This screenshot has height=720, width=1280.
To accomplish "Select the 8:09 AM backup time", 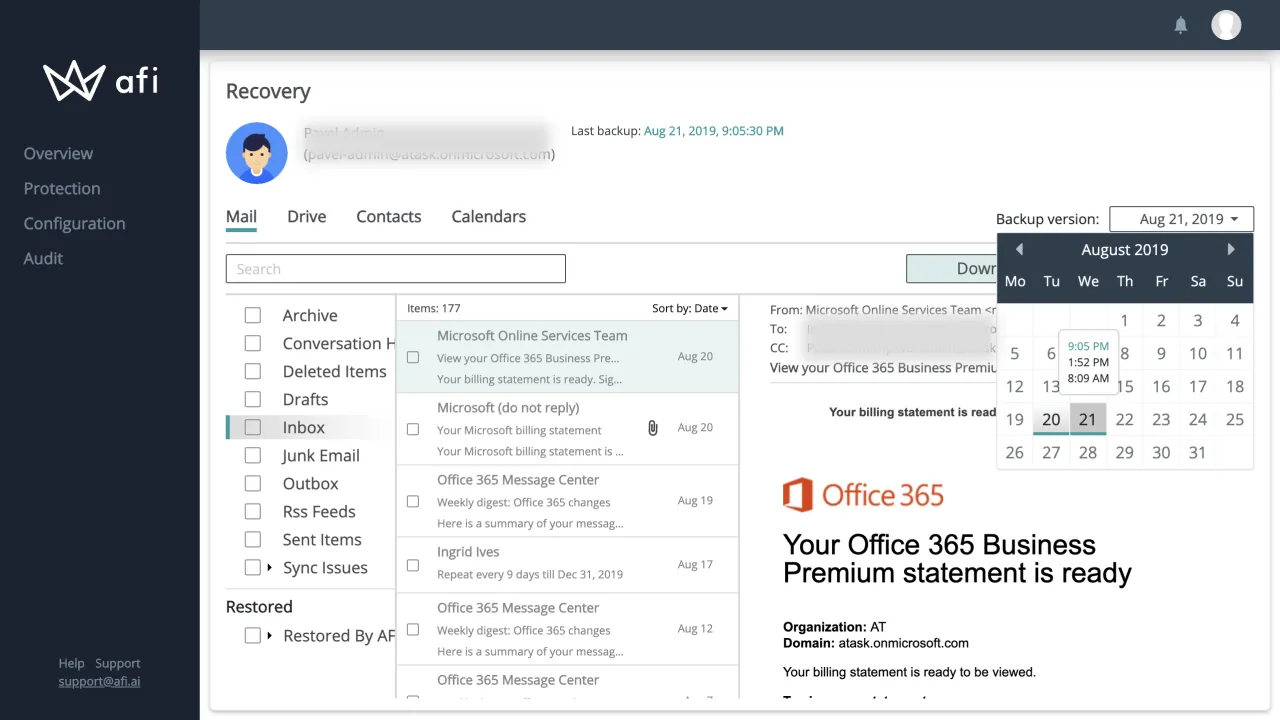I will pyautogui.click(x=1087, y=378).
